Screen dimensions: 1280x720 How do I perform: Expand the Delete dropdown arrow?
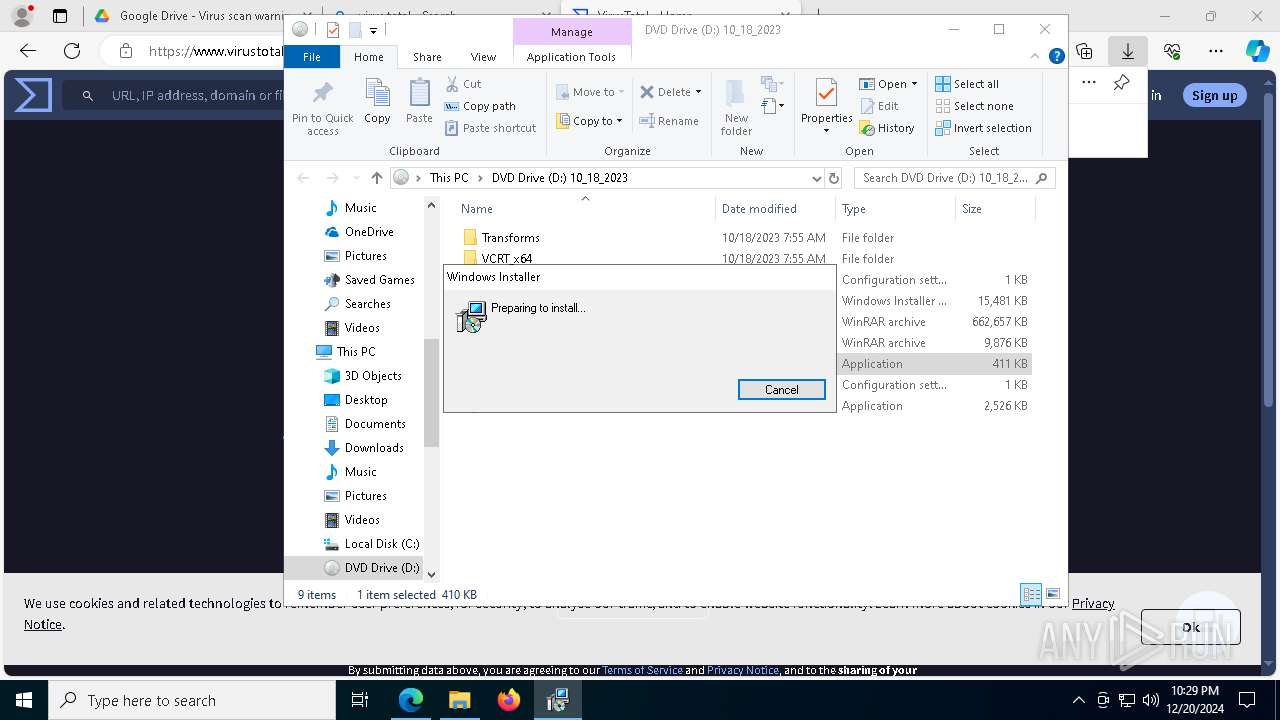(698, 92)
